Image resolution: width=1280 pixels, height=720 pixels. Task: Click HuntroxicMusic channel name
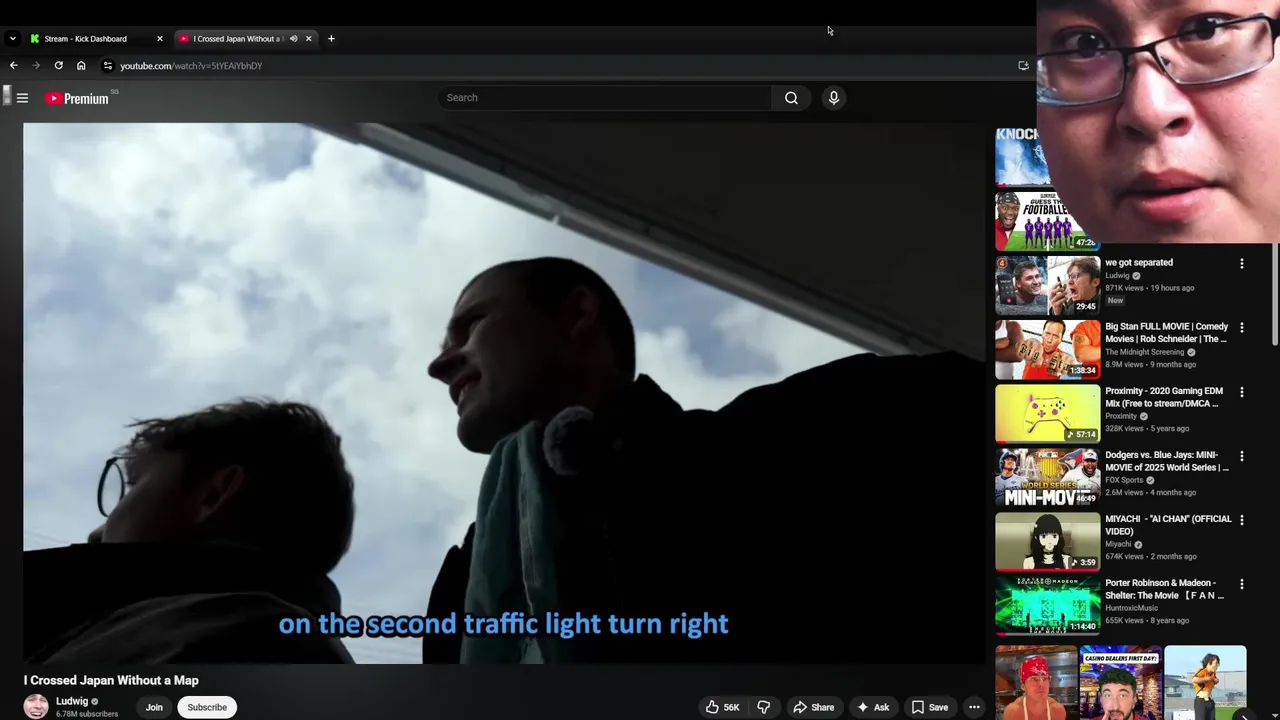click(x=1132, y=608)
